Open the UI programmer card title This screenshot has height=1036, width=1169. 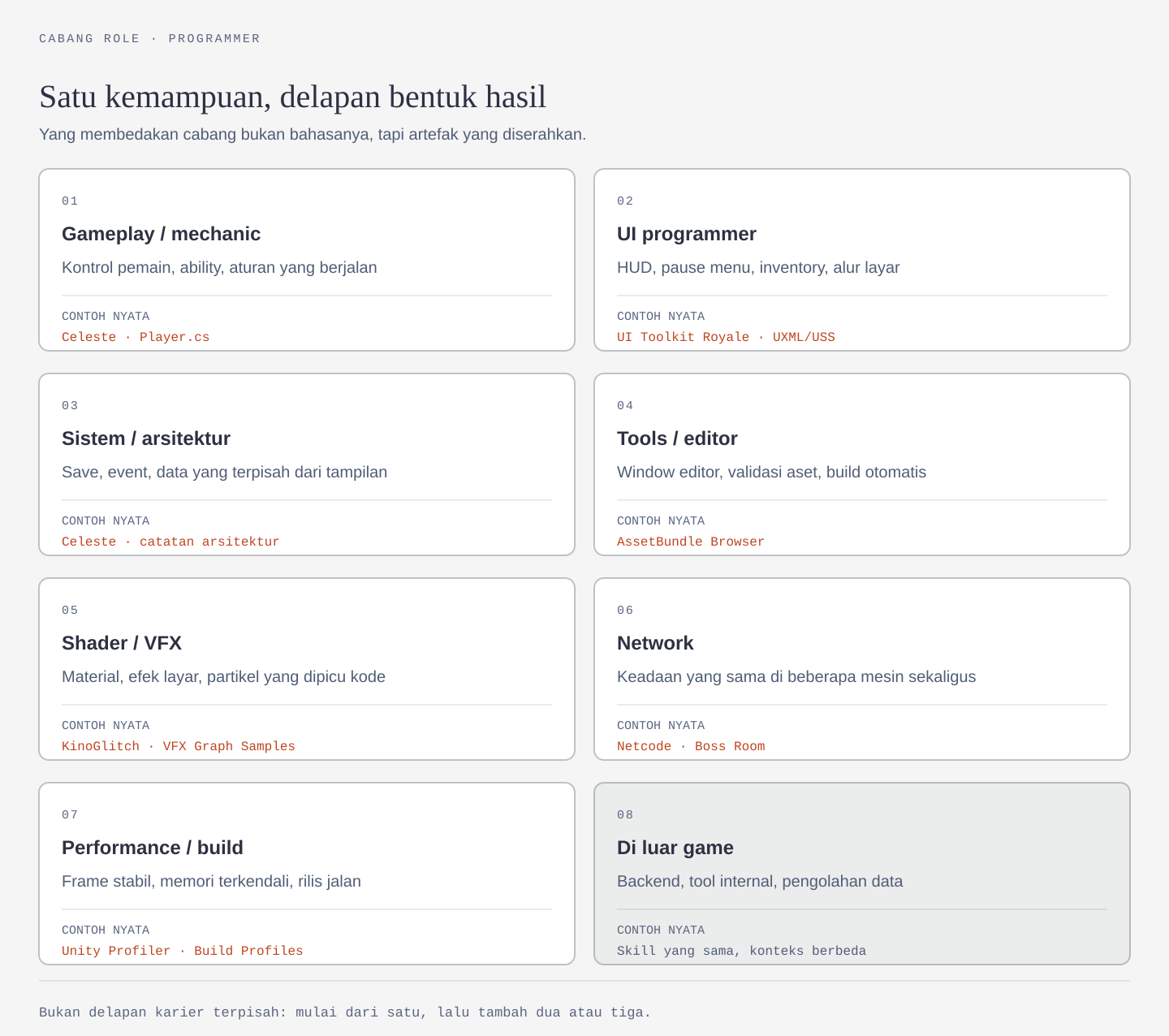(x=687, y=234)
